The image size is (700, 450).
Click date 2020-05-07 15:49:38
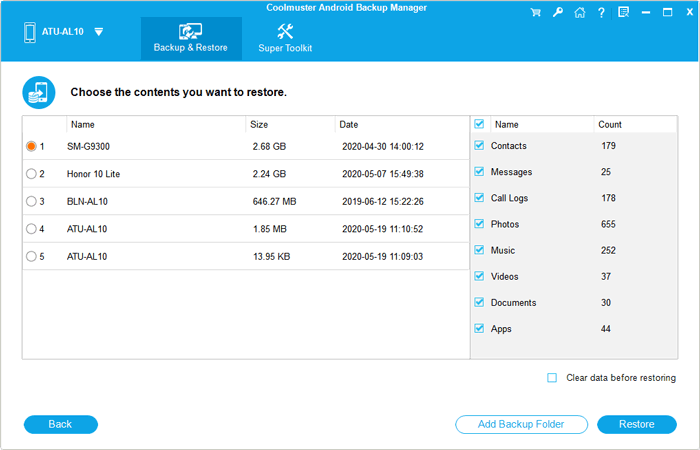pyautogui.click(x=383, y=174)
